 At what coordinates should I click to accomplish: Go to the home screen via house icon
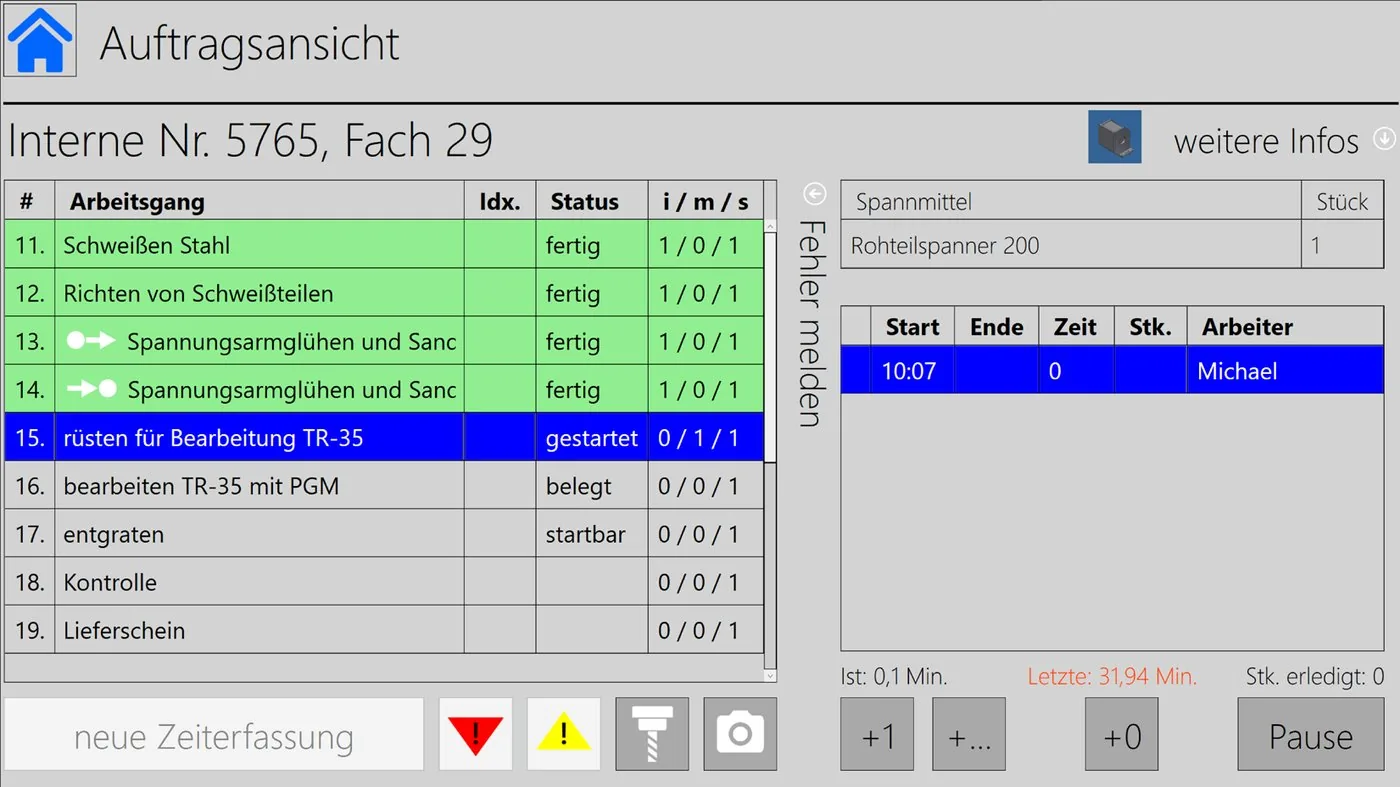(40, 40)
